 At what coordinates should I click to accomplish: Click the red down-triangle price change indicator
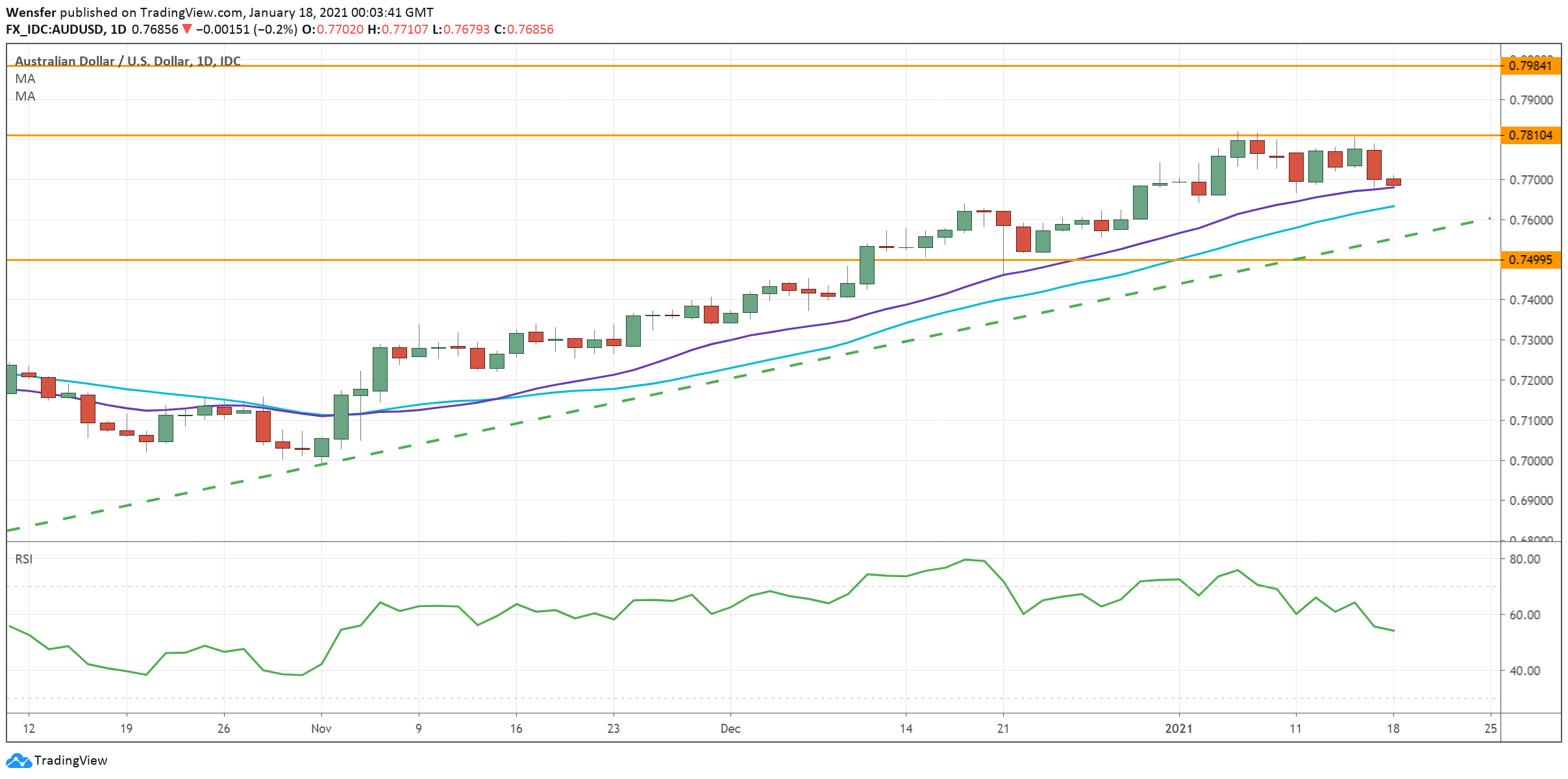coord(187,29)
